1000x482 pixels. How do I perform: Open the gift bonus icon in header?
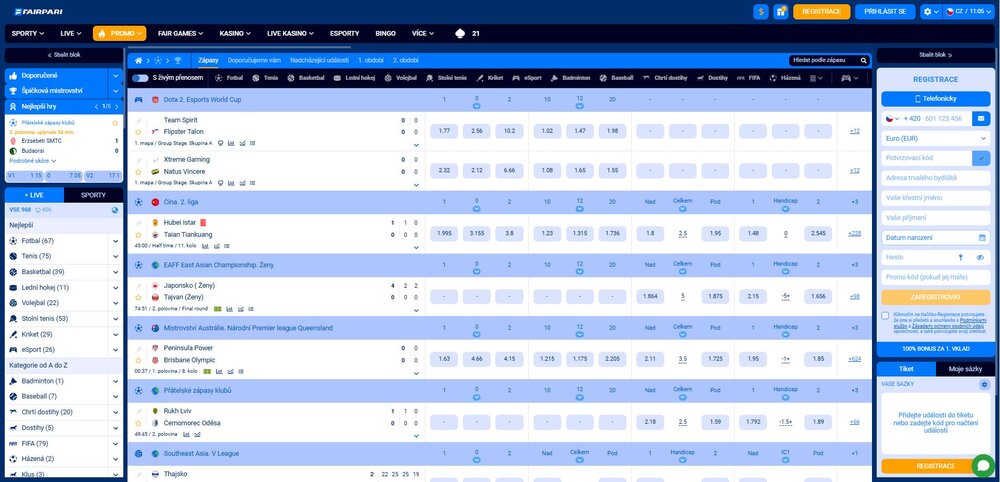coord(781,12)
